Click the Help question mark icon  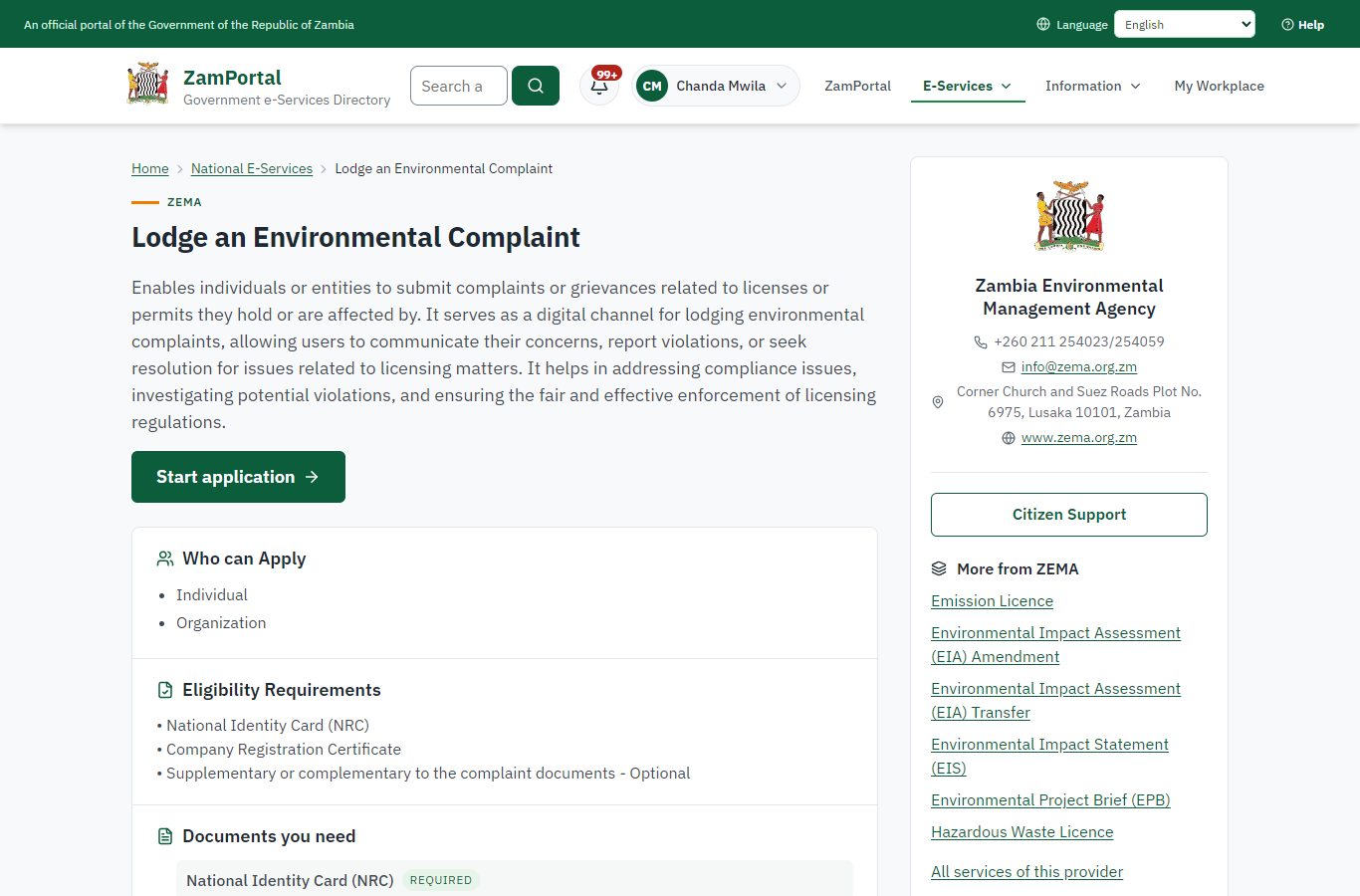pos(1287,25)
